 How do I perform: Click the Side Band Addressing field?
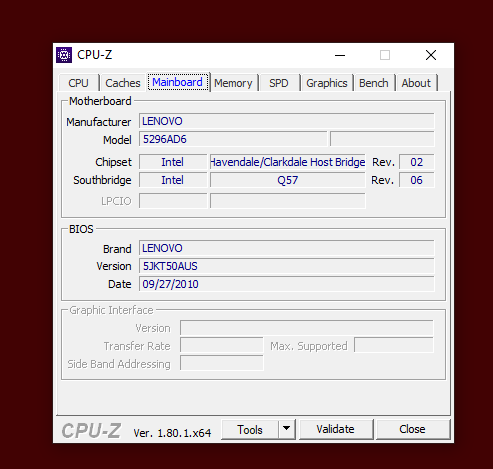tap(222, 363)
